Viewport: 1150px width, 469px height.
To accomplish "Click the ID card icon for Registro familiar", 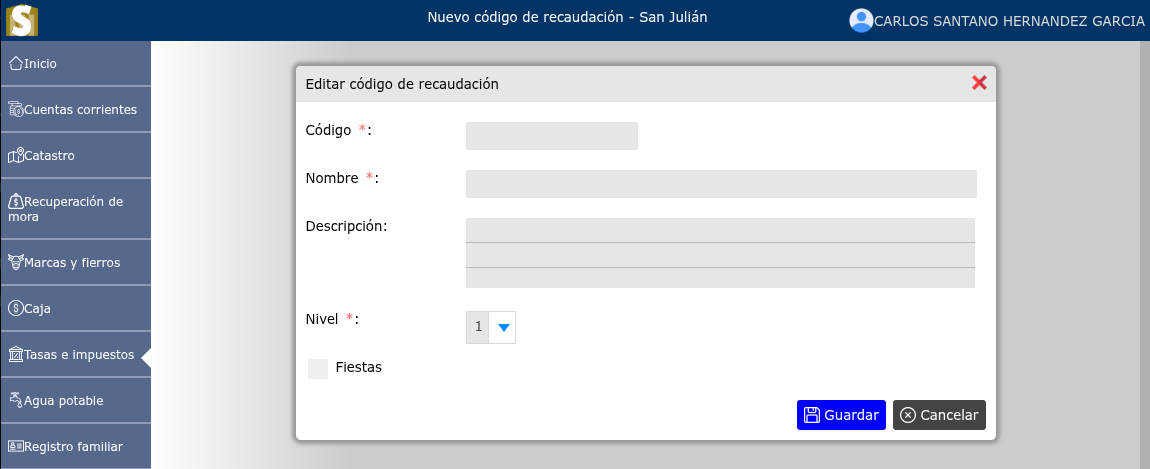I will pyautogui.click(x=15, y=446).
